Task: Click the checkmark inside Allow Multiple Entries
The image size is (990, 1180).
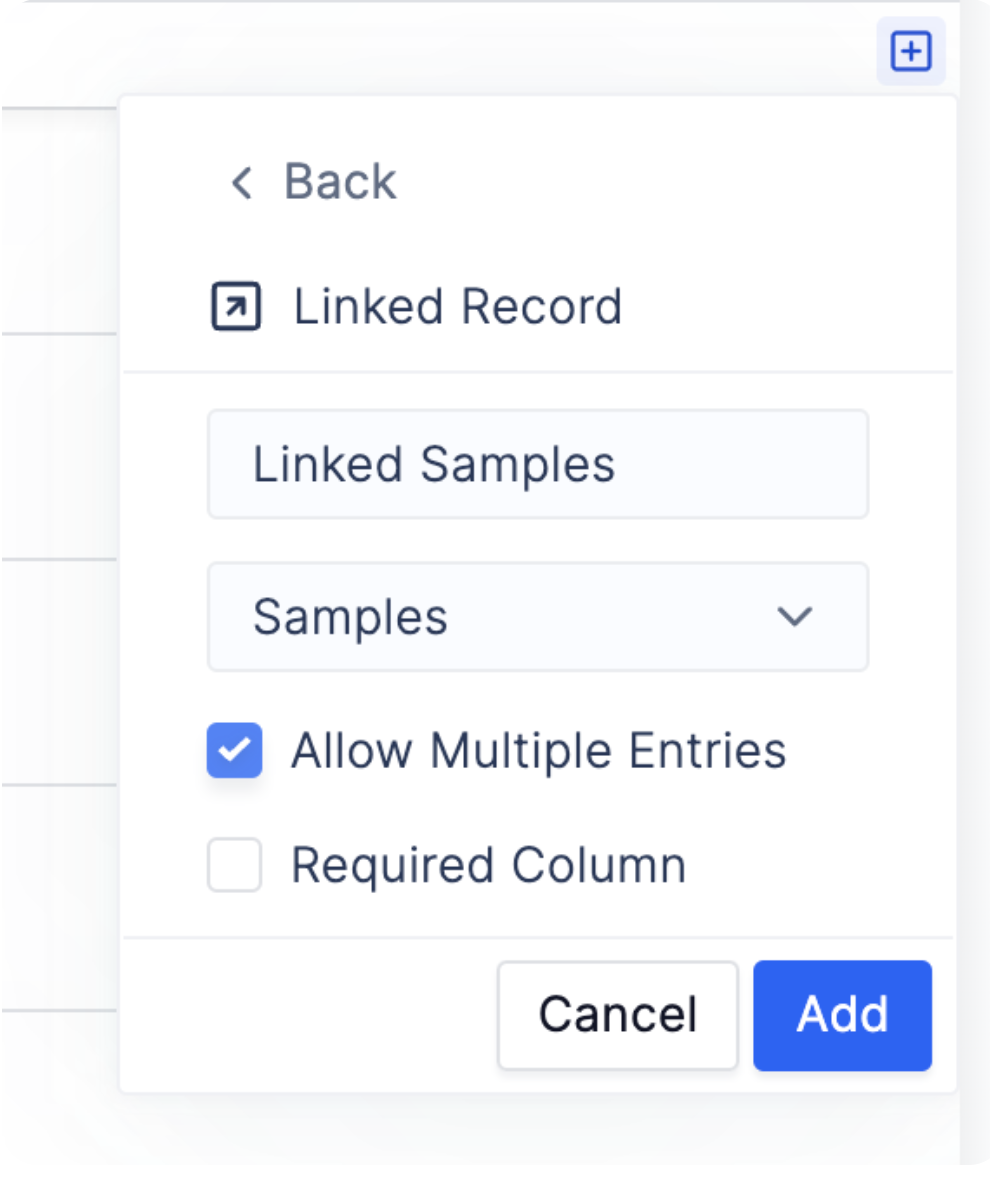Action: tap(235, 750)
